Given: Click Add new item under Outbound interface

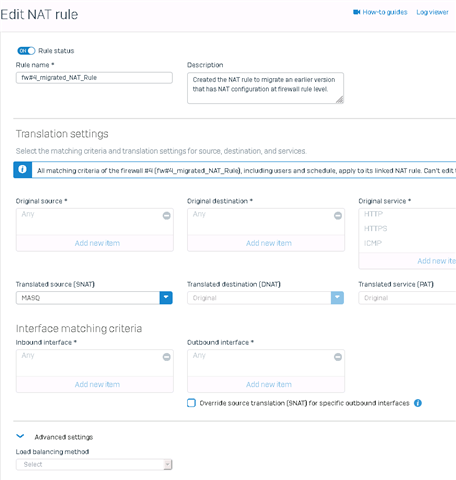Looking at the screenshot, I should click(x=269, y=384).
